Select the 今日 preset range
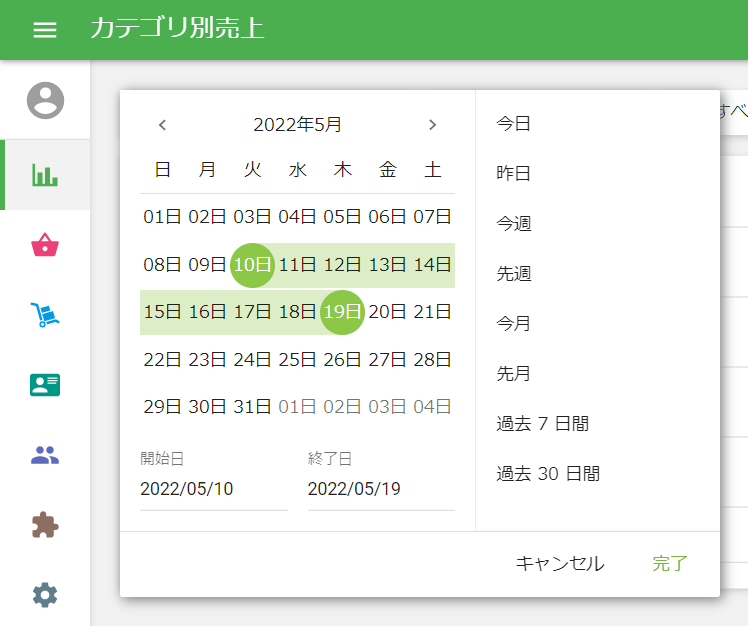The height and width of the screenshot is (626, 748). pos(514,124)
